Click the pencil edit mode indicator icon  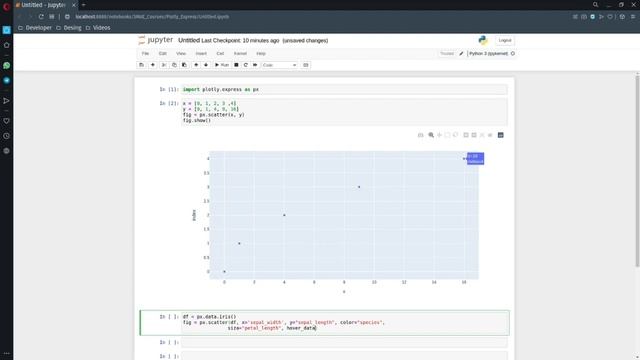461,53
